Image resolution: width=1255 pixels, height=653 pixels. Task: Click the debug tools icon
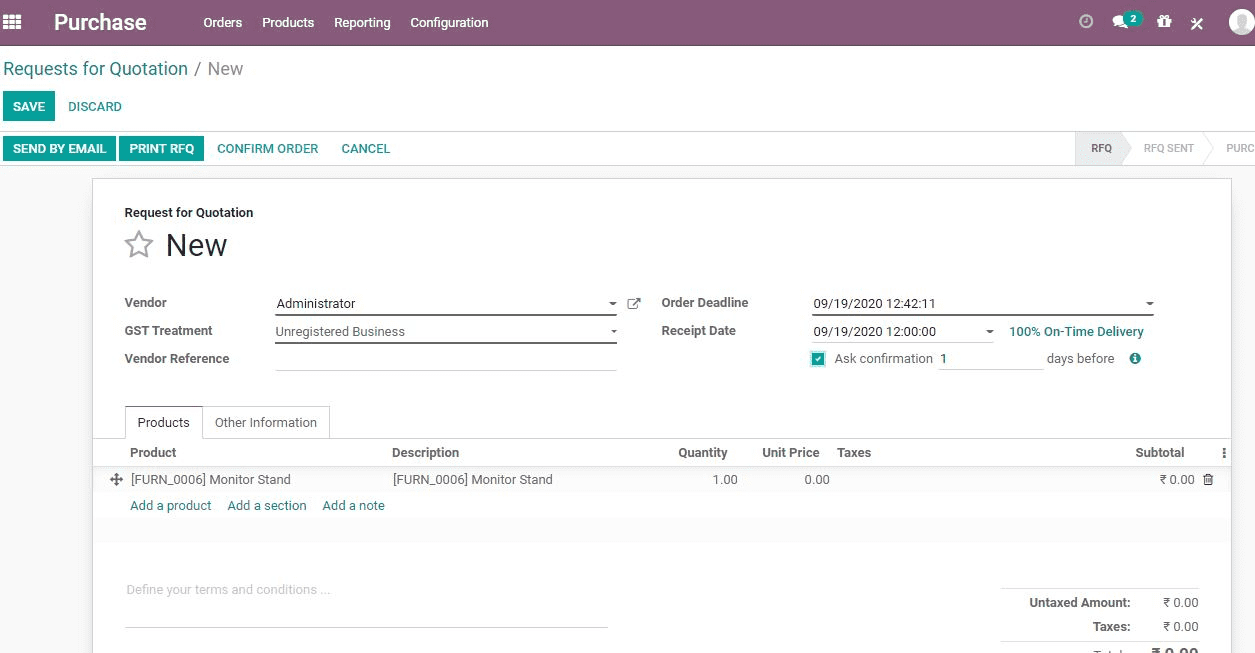pos(1197,23)
